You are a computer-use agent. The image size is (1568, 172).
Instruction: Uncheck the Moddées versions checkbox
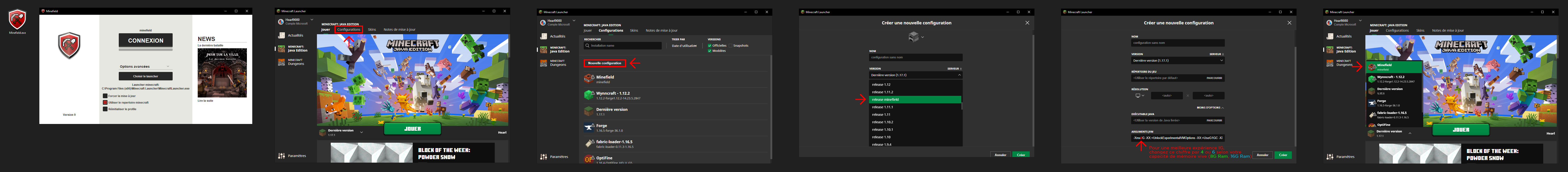(710, 51)
